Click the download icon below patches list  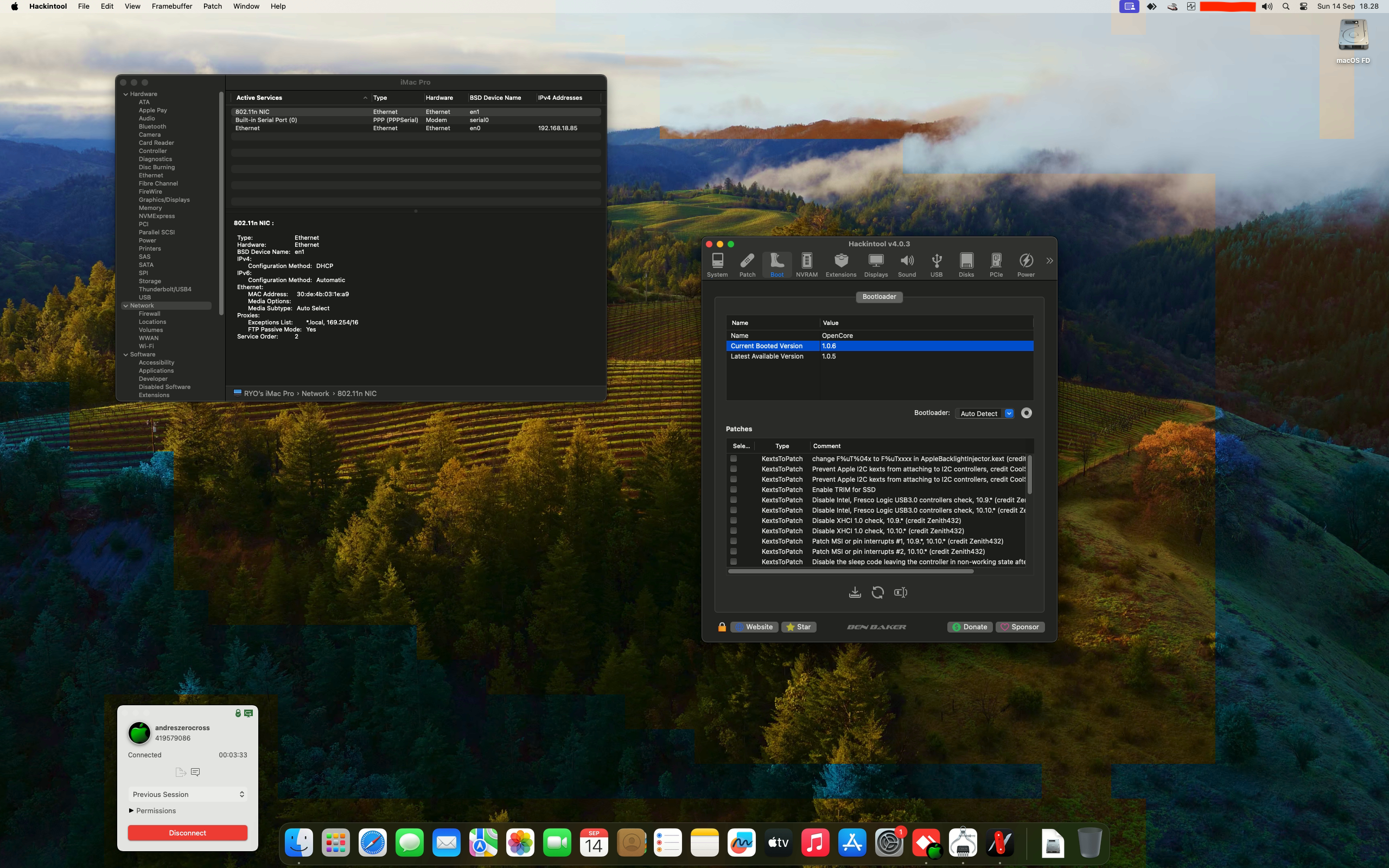point(855,592)
